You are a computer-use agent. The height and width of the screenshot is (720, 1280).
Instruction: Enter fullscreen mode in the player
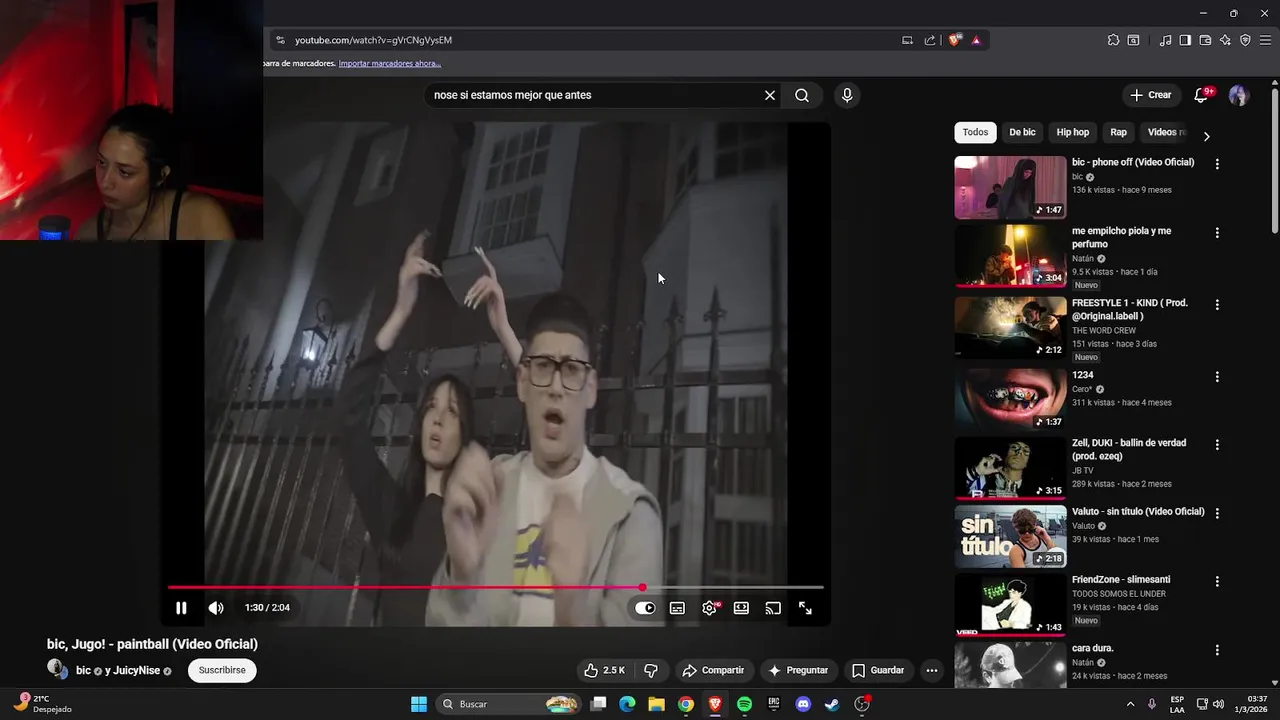pos(805,608)
